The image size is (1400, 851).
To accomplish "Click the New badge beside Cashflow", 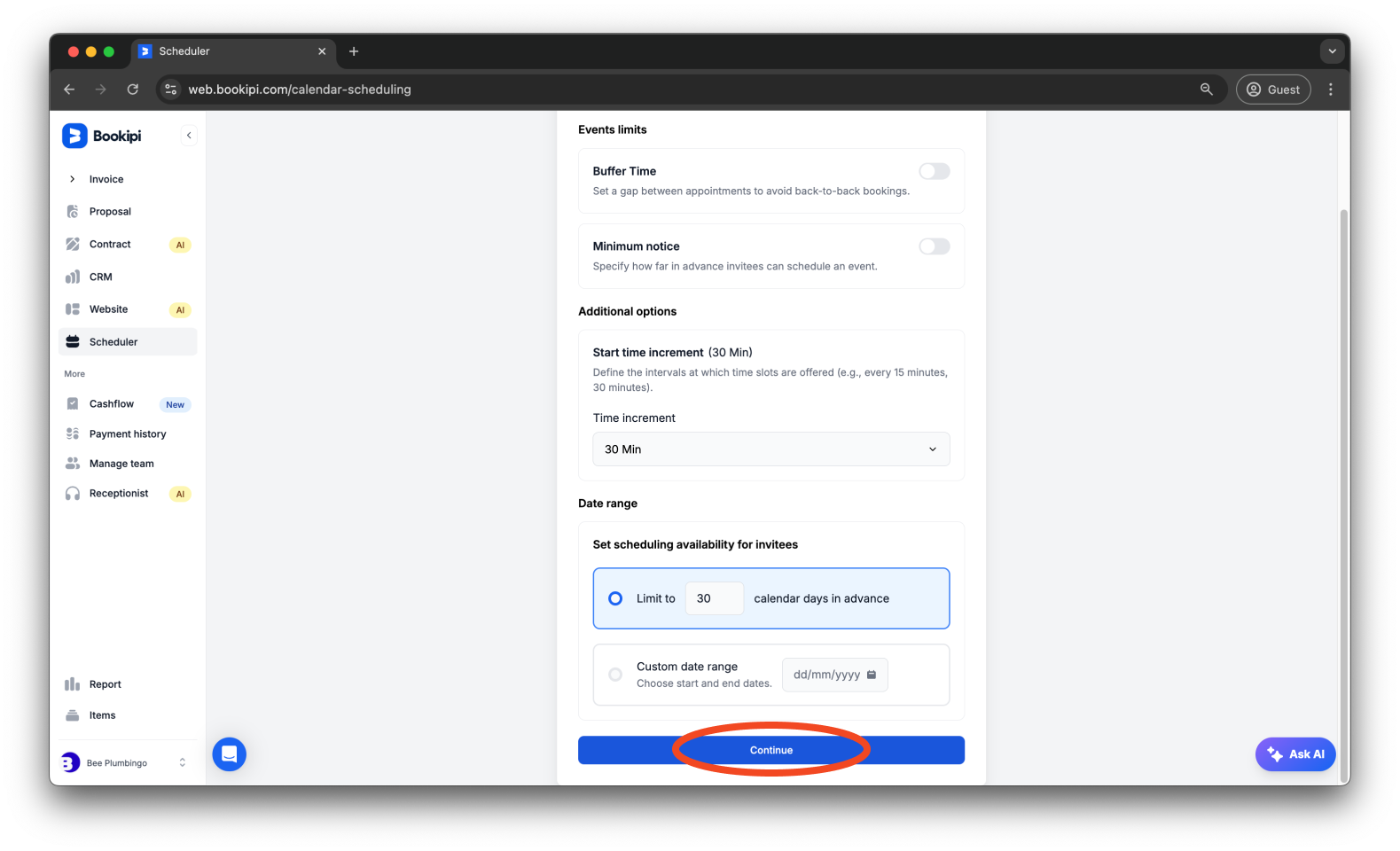I will tap(176, 405).
